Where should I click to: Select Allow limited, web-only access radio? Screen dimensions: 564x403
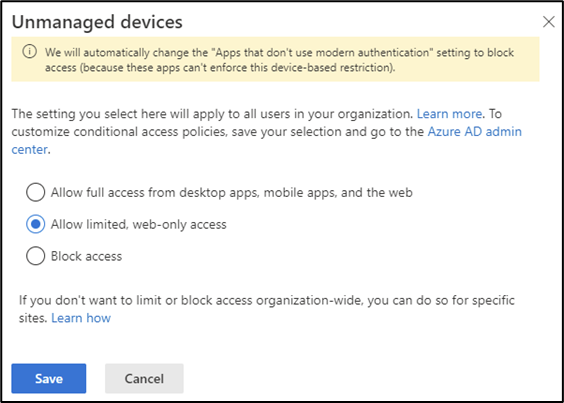pos(36,224)
